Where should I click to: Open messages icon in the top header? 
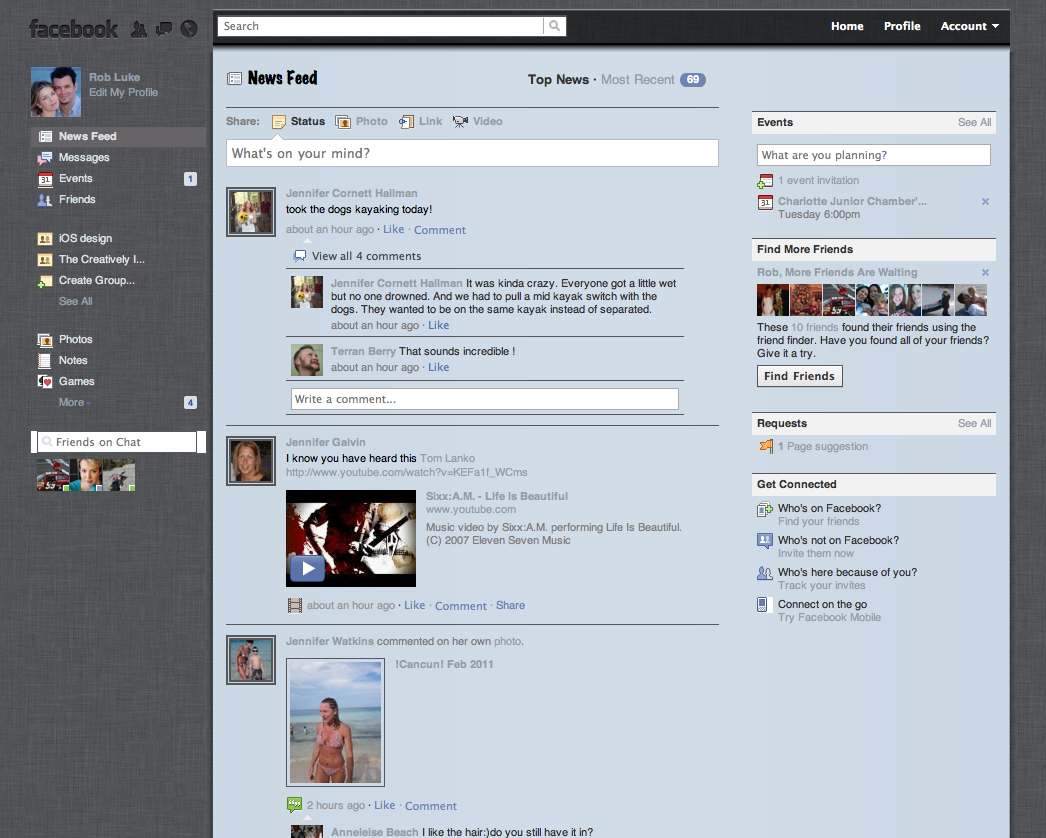pos(163,29)
